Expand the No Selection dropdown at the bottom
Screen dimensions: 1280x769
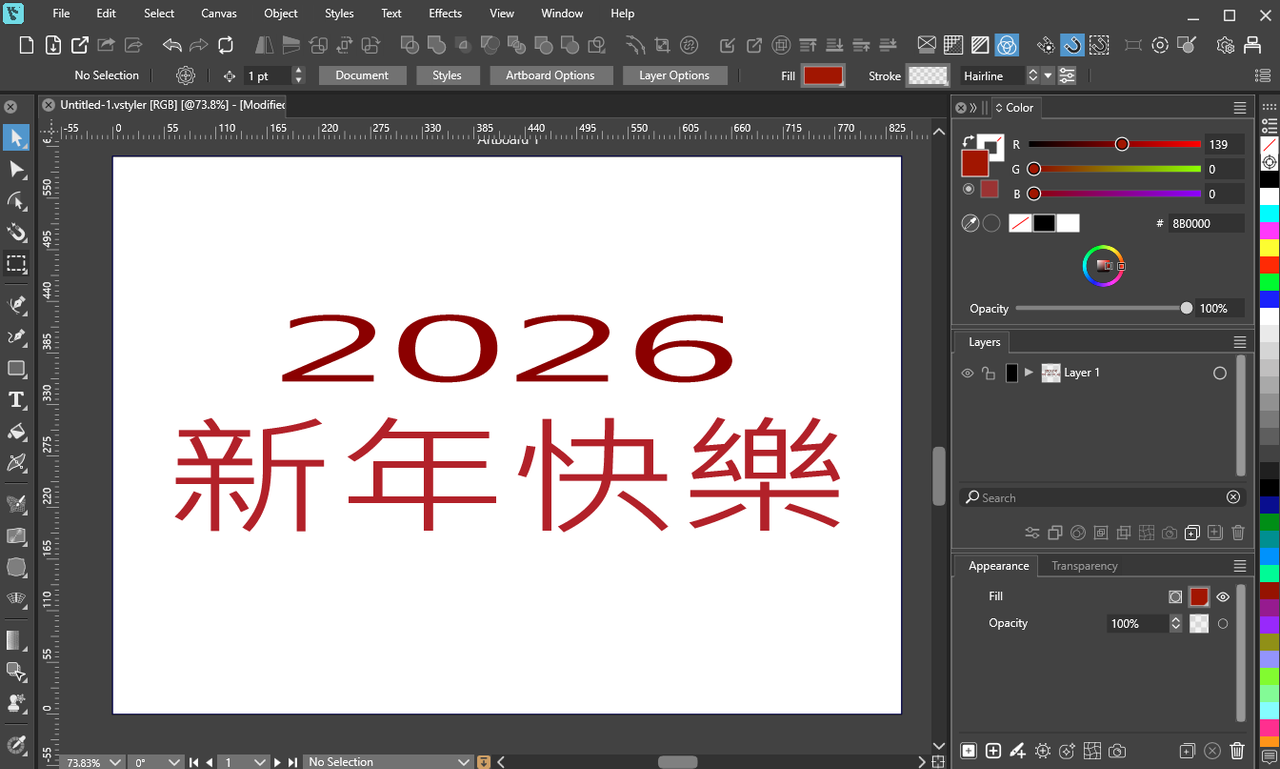pos(388,761)
